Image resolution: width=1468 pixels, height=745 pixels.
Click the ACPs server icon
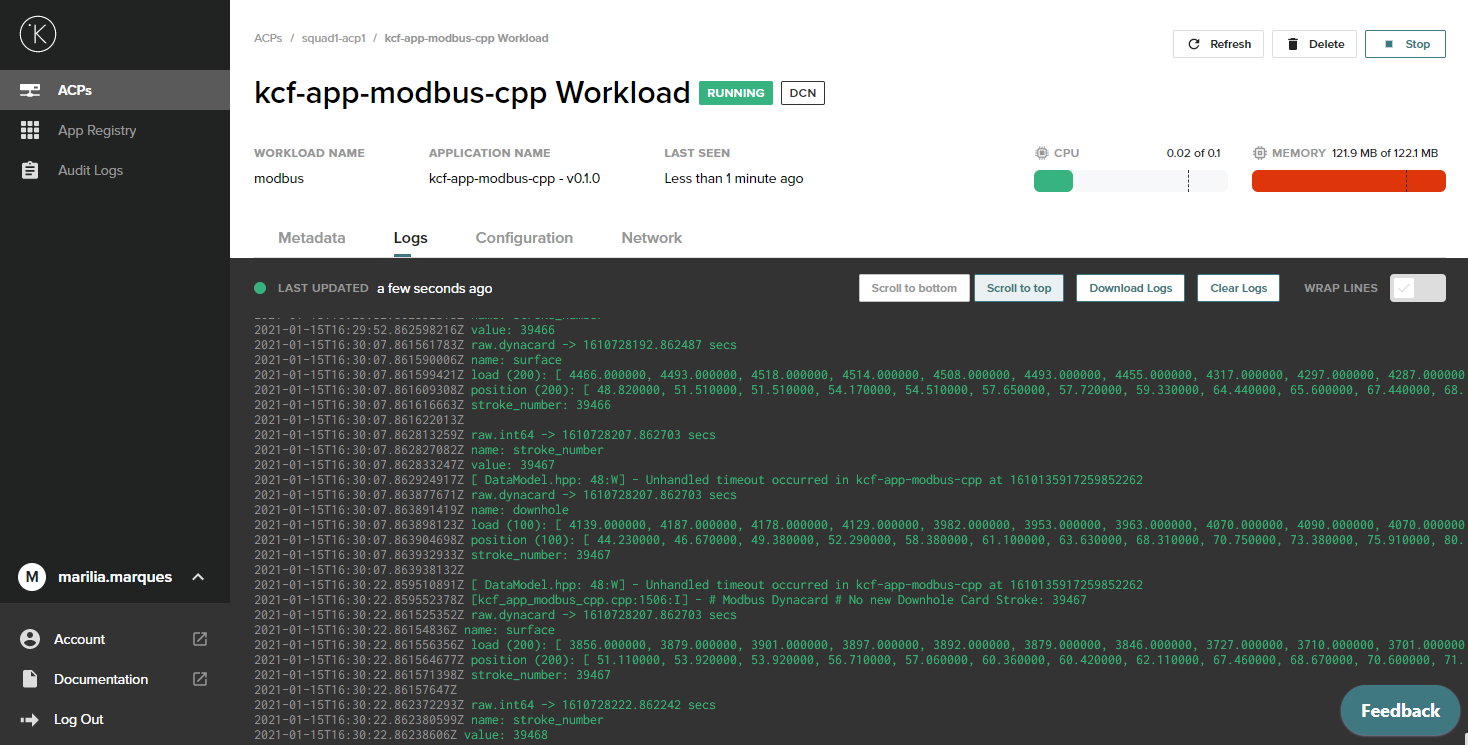(x=30, y=90)
